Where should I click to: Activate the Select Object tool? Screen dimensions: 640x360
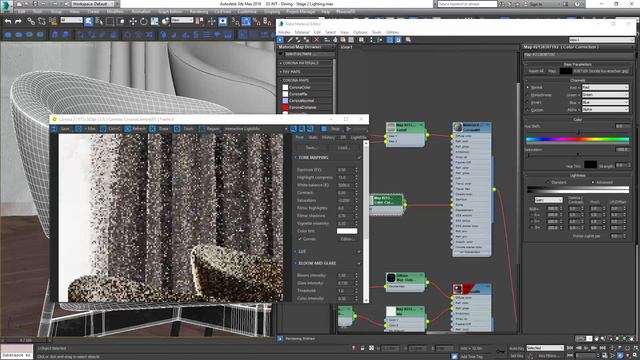pos(89,21)
